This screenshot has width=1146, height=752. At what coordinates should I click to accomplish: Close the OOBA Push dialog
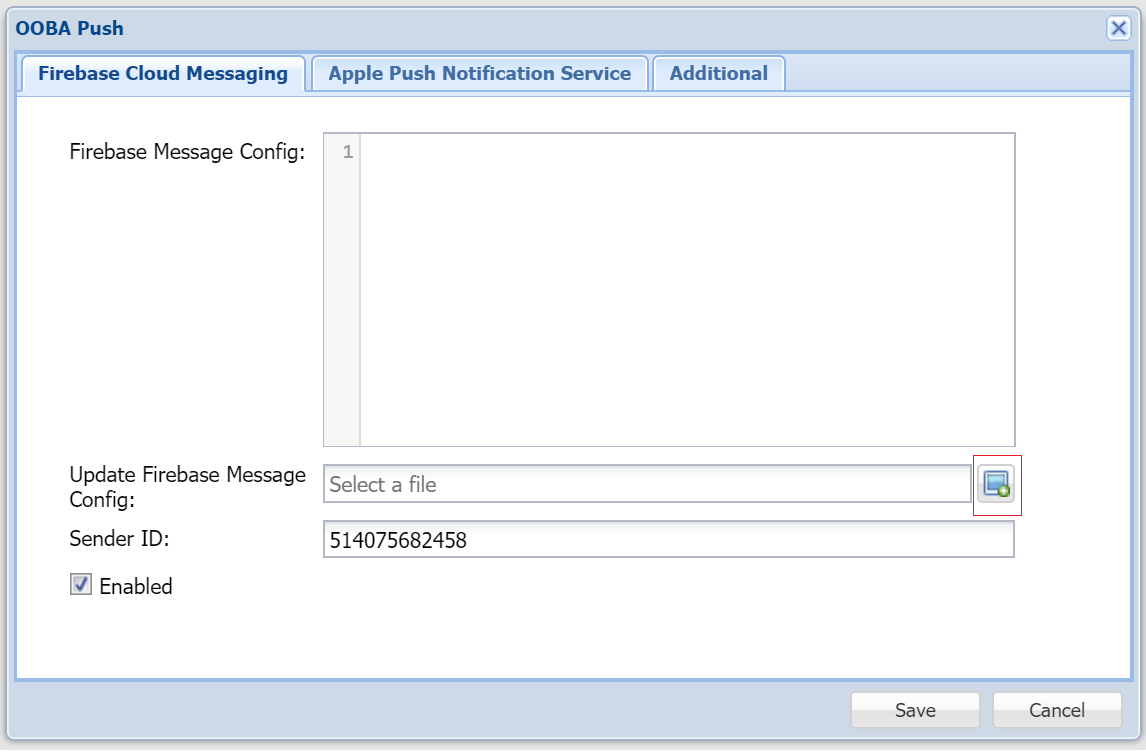[x=1118, y=28]
